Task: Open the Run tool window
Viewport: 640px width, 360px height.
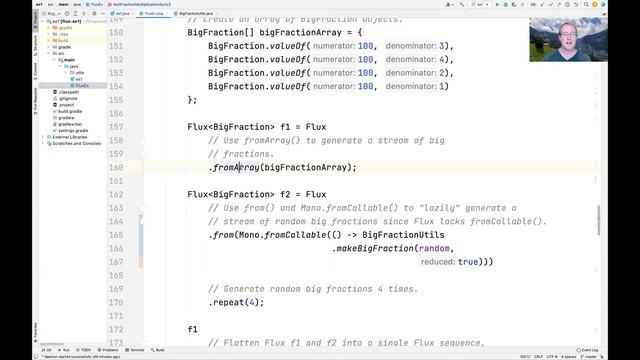Action: pos(64,350)
